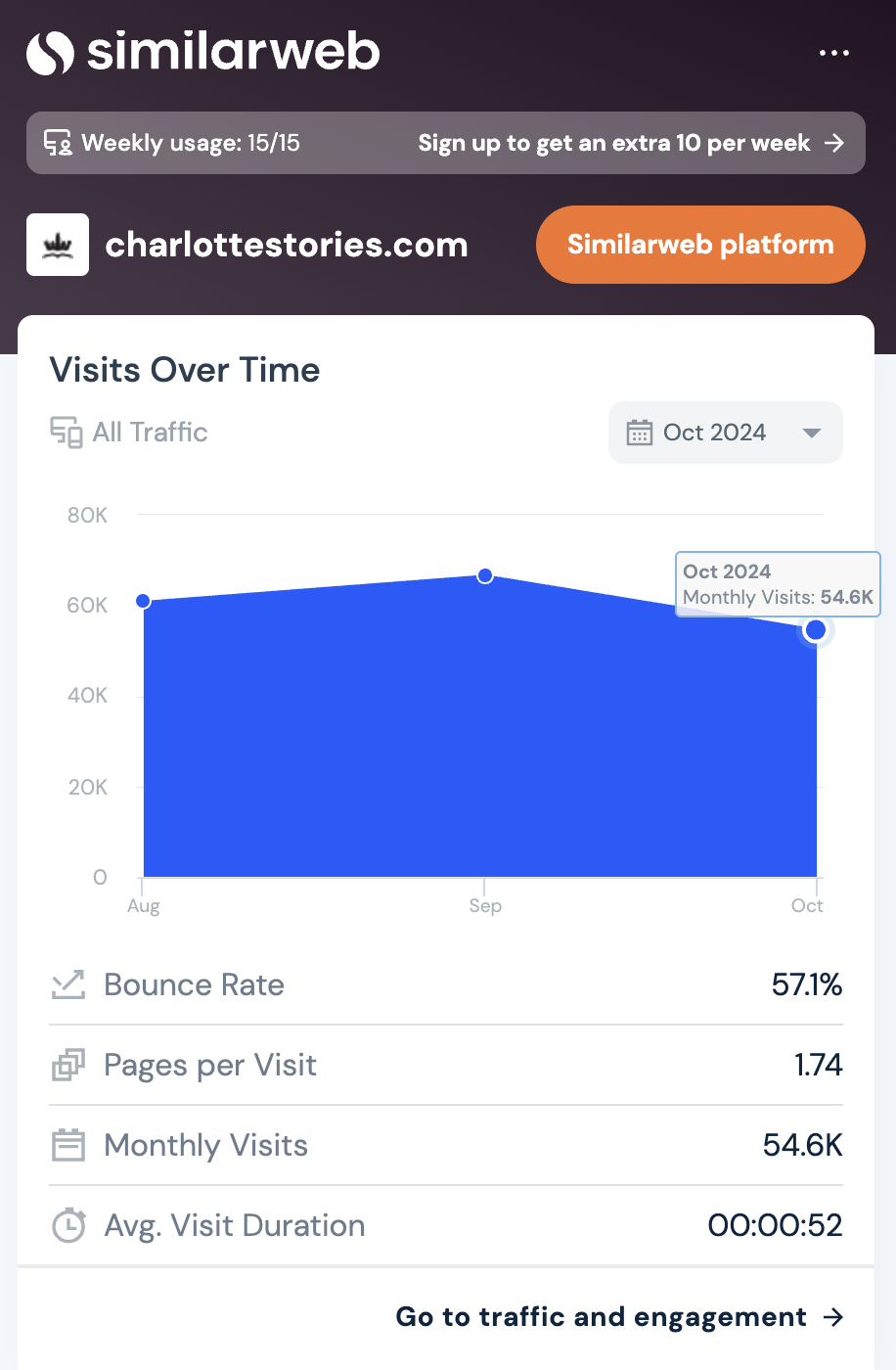The height and width of the screenshot is (1370, 896).
Task: Click the weekly usage device icon
Action: coord(58,144)
